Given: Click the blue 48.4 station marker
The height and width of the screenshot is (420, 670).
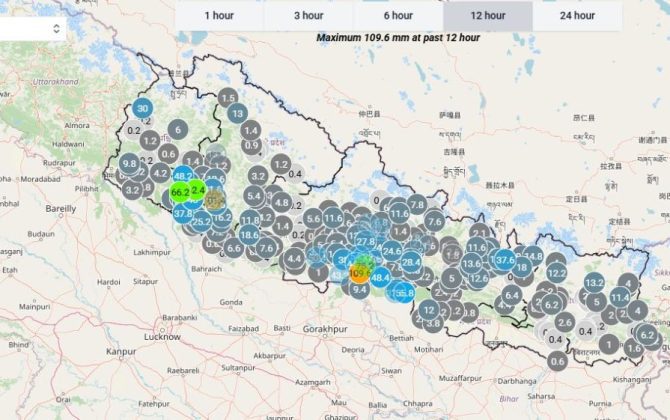Looking at the screenshot, I should coord(381,276).
